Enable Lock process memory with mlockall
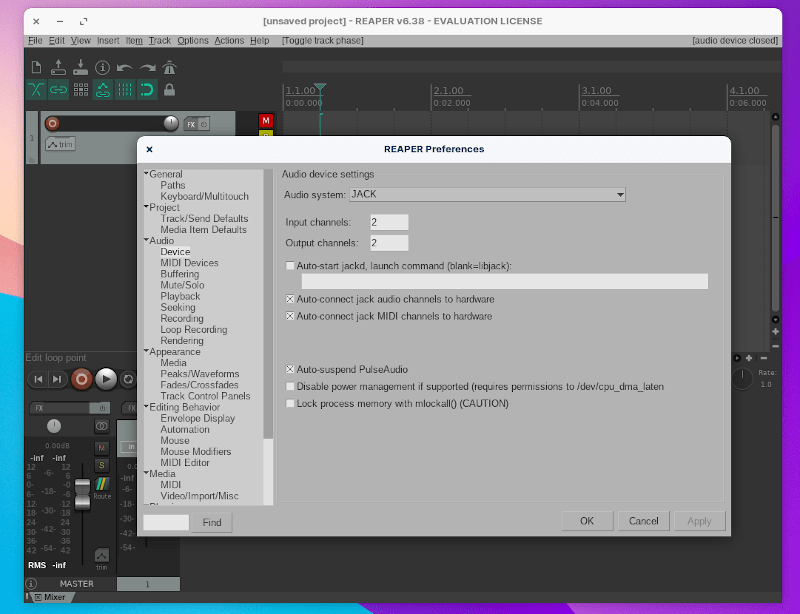Screen dimensions: 800x614 click(290, 404)
